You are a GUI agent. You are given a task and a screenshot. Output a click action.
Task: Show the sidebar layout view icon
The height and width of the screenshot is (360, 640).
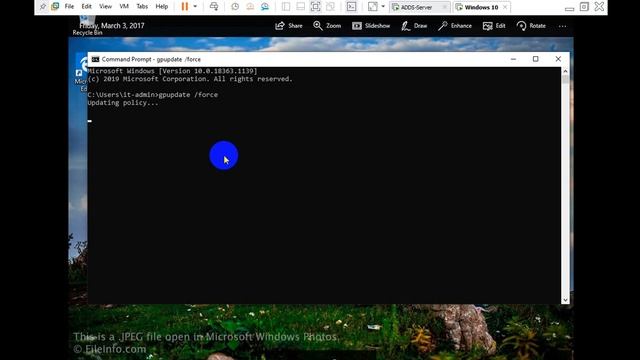[x=286, y=7]
